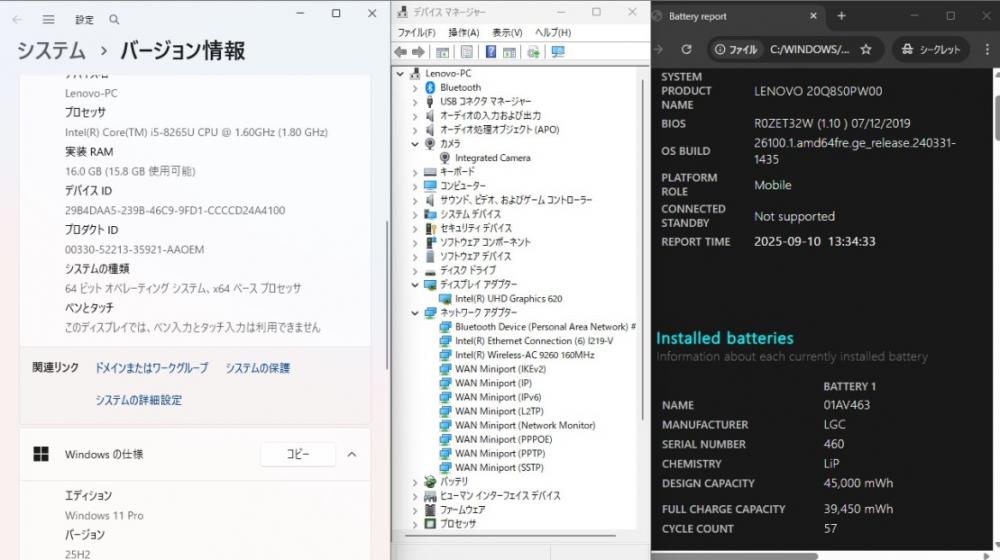This screenshot has height=560, width=1000.
Task: Select Bluetooth category icon in device tree
Action: (x=430, y=87)
